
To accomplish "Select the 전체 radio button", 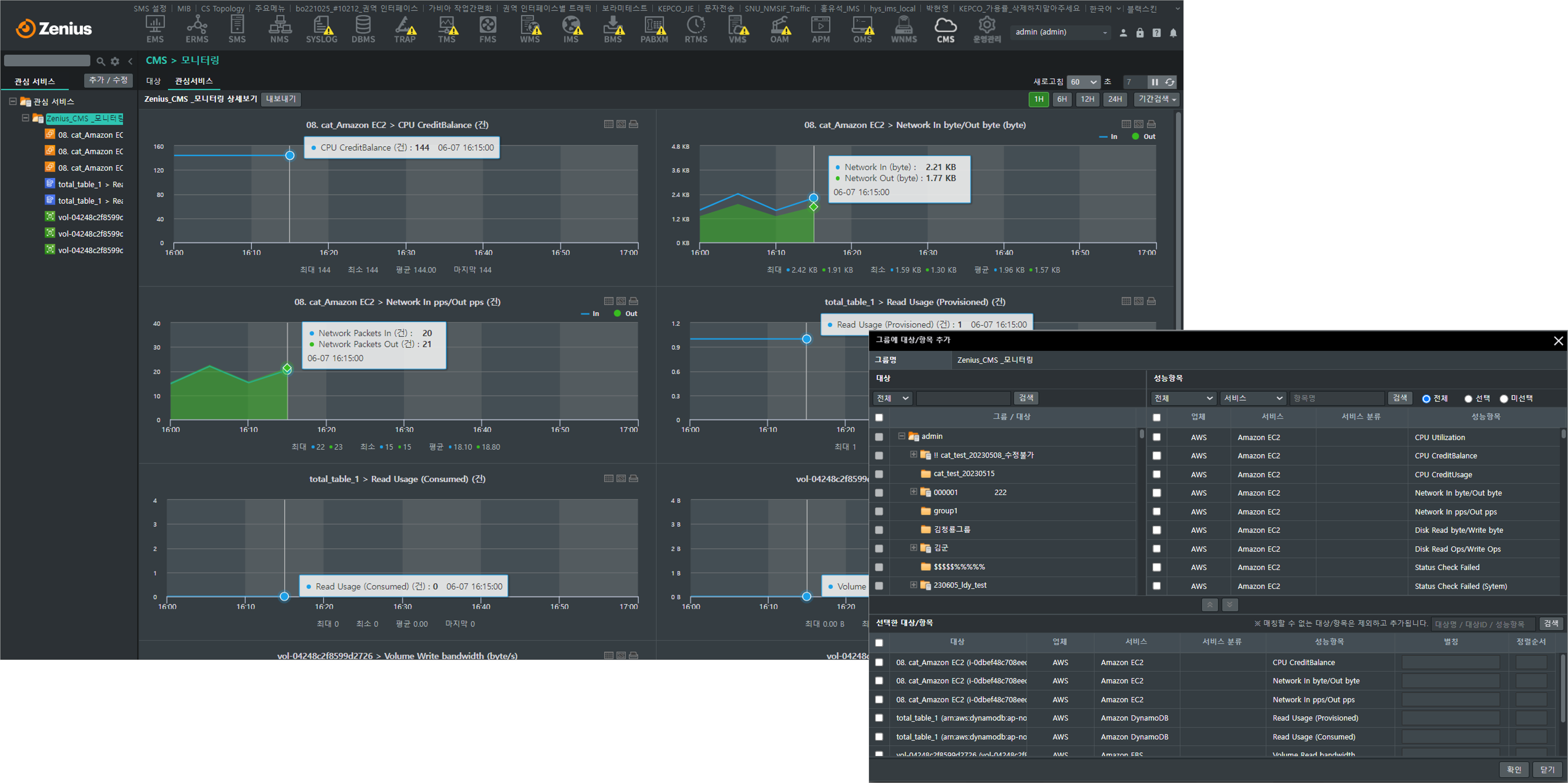I will tap(1426, 399).
